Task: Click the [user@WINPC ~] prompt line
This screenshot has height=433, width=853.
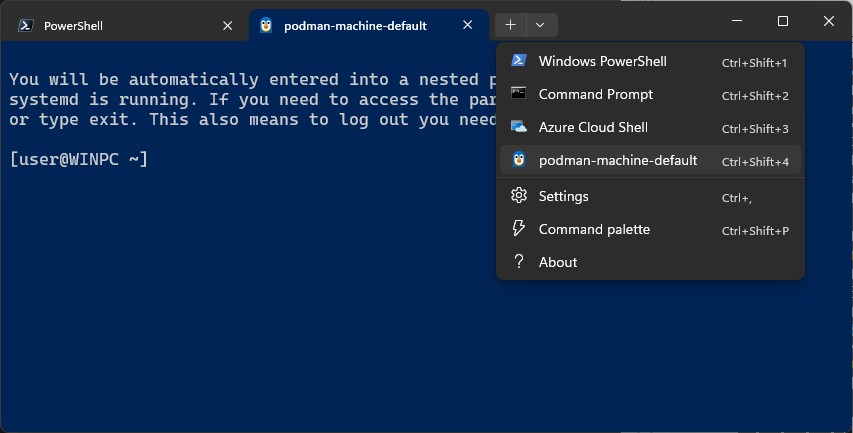Action: 79,159
